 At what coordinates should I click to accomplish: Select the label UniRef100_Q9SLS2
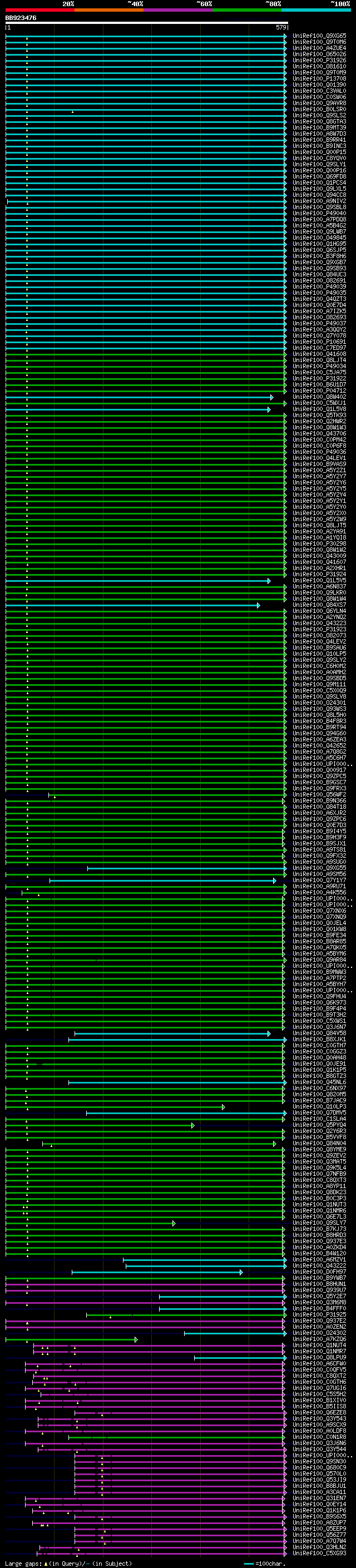[319, 115]
